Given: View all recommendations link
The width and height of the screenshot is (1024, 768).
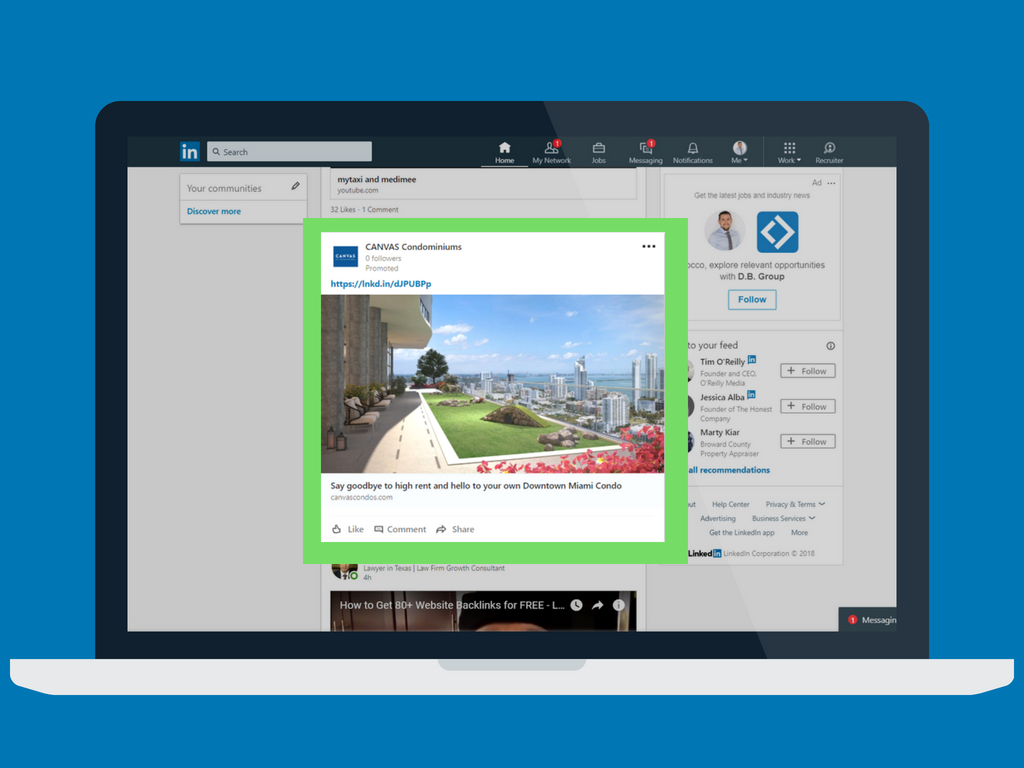Looking at the screenshot, I should point(729,470).
